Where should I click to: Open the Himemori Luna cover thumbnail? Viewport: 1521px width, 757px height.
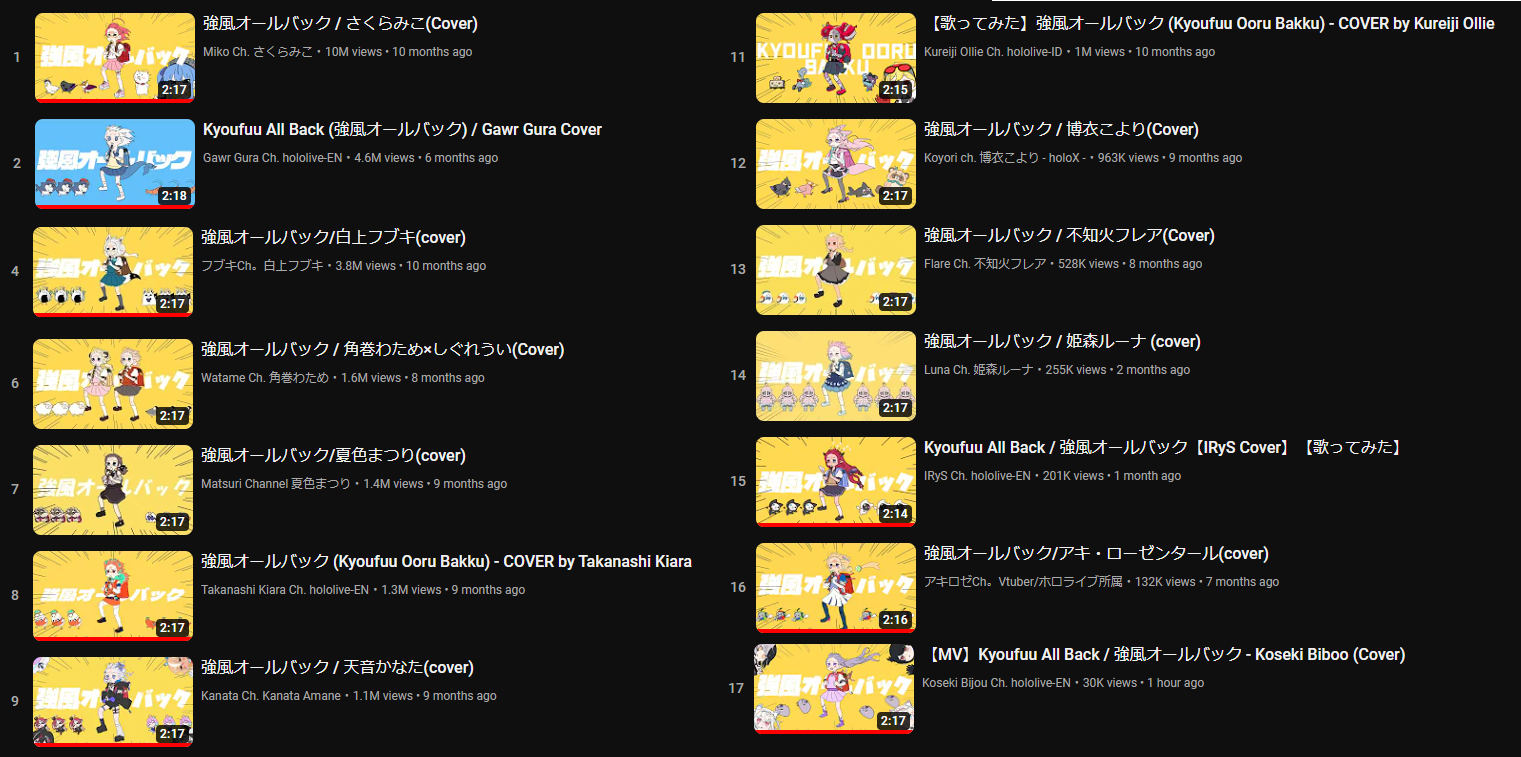coord(835,376)
